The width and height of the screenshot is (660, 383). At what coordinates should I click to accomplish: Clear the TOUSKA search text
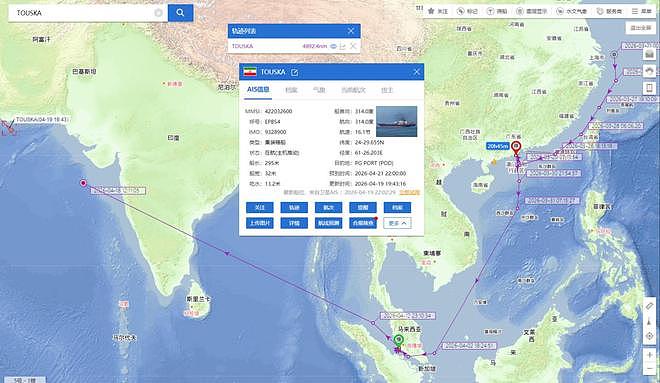click(x=158, y=13)
